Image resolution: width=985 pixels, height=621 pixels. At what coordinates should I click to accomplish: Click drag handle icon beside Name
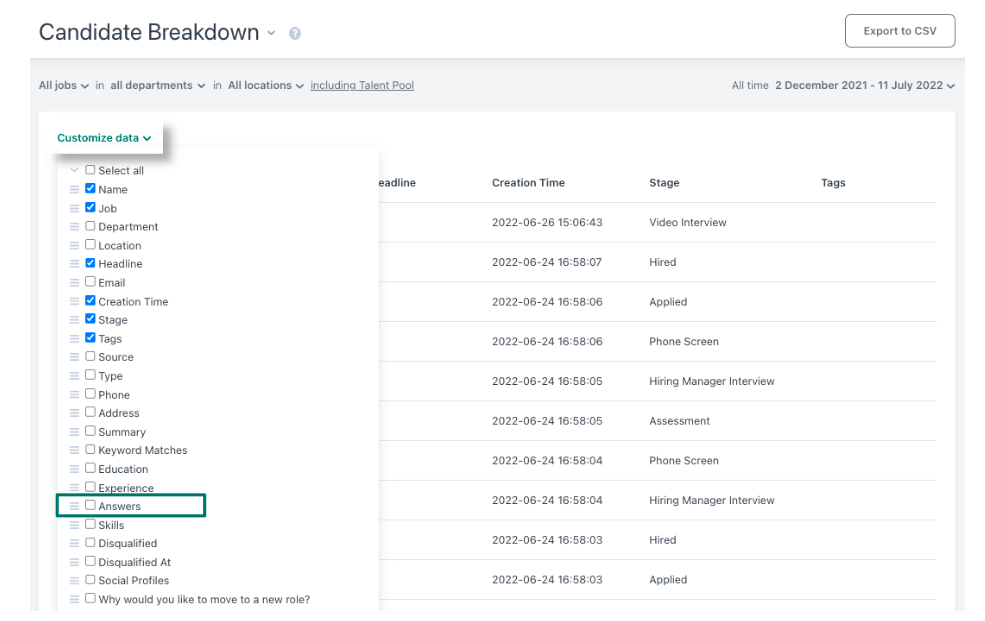click(74, 189)
